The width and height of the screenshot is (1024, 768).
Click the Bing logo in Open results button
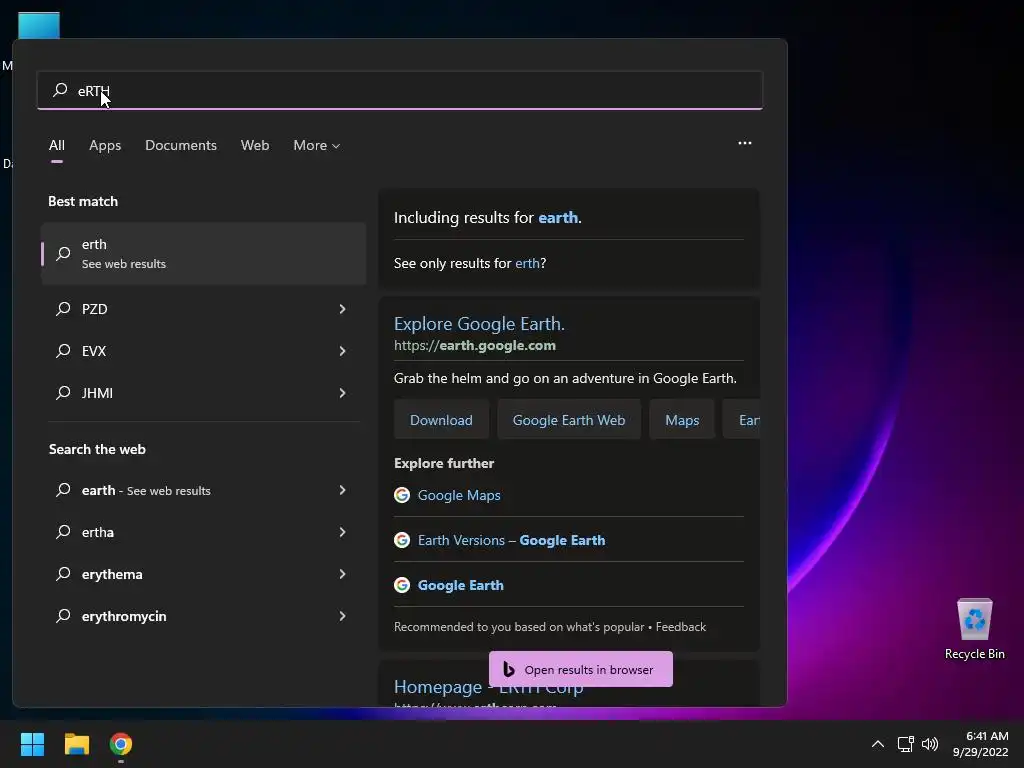[x=509, y=669]
